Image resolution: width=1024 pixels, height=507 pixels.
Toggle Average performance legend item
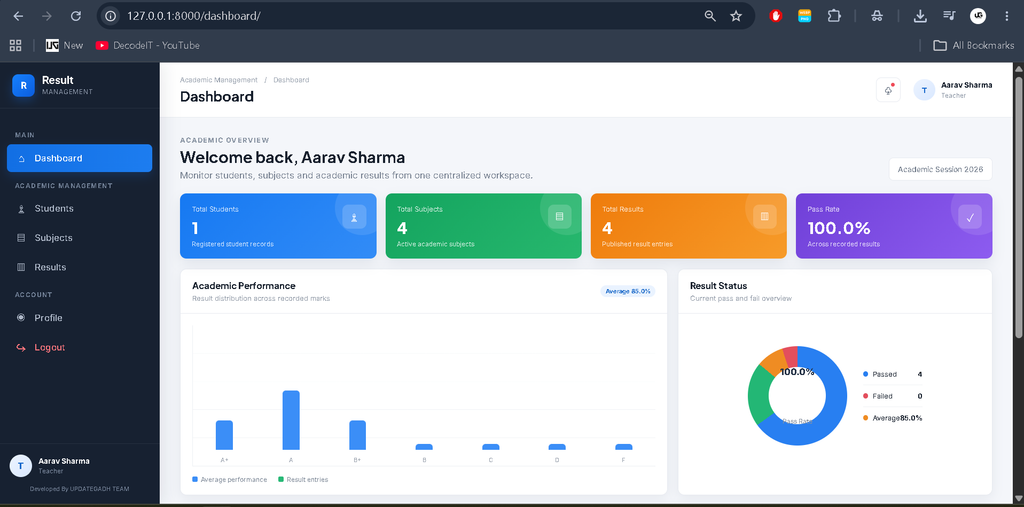coord(230,480)
